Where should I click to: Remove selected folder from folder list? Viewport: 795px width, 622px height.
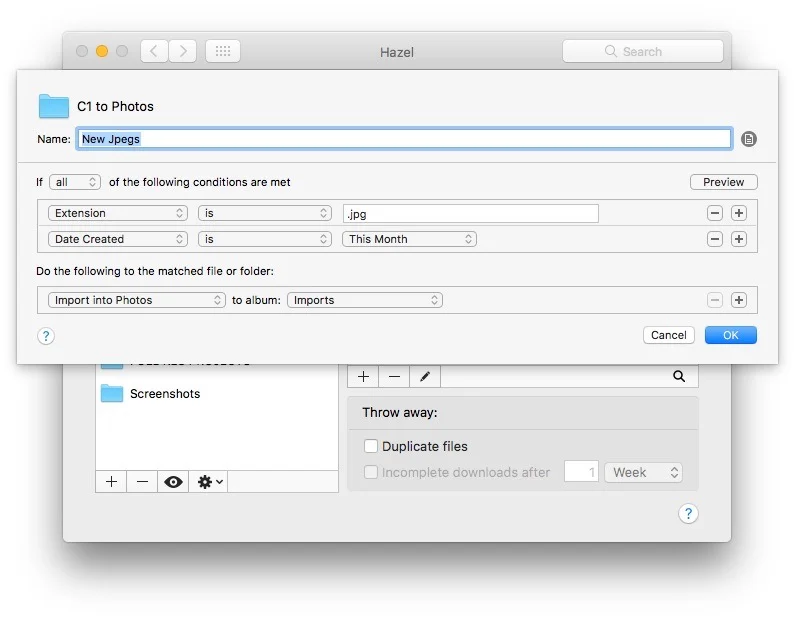[142, 482]
